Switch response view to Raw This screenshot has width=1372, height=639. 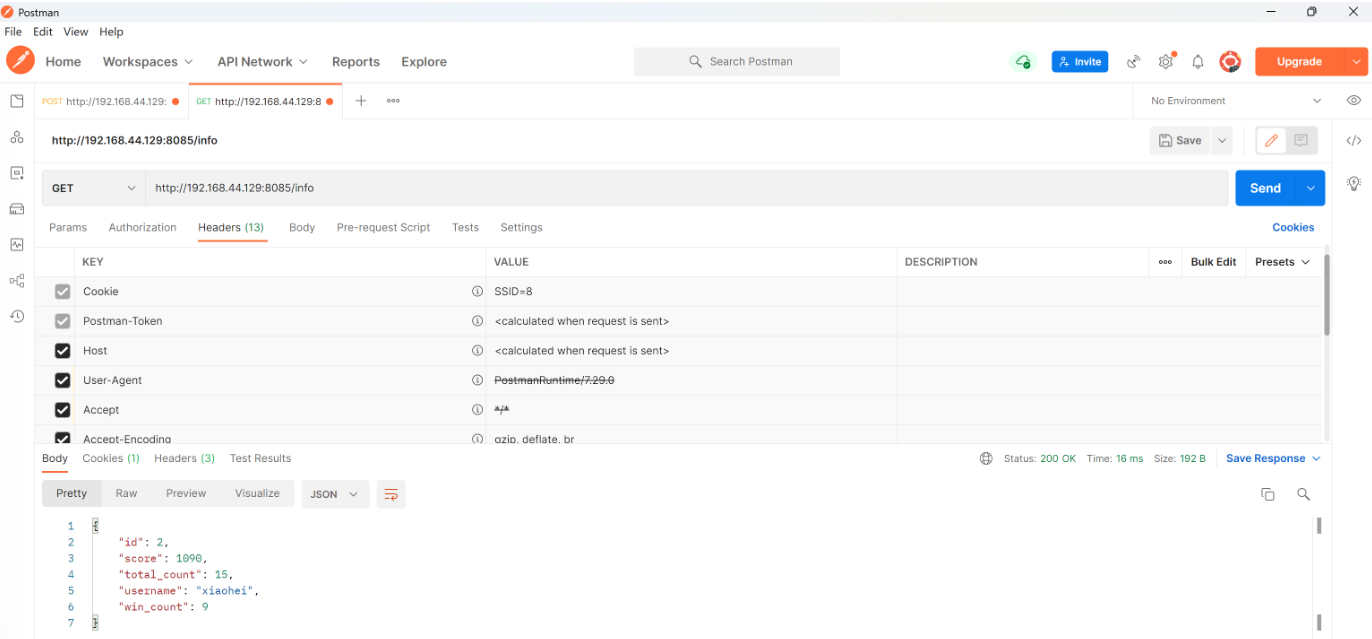pos(126,494)
